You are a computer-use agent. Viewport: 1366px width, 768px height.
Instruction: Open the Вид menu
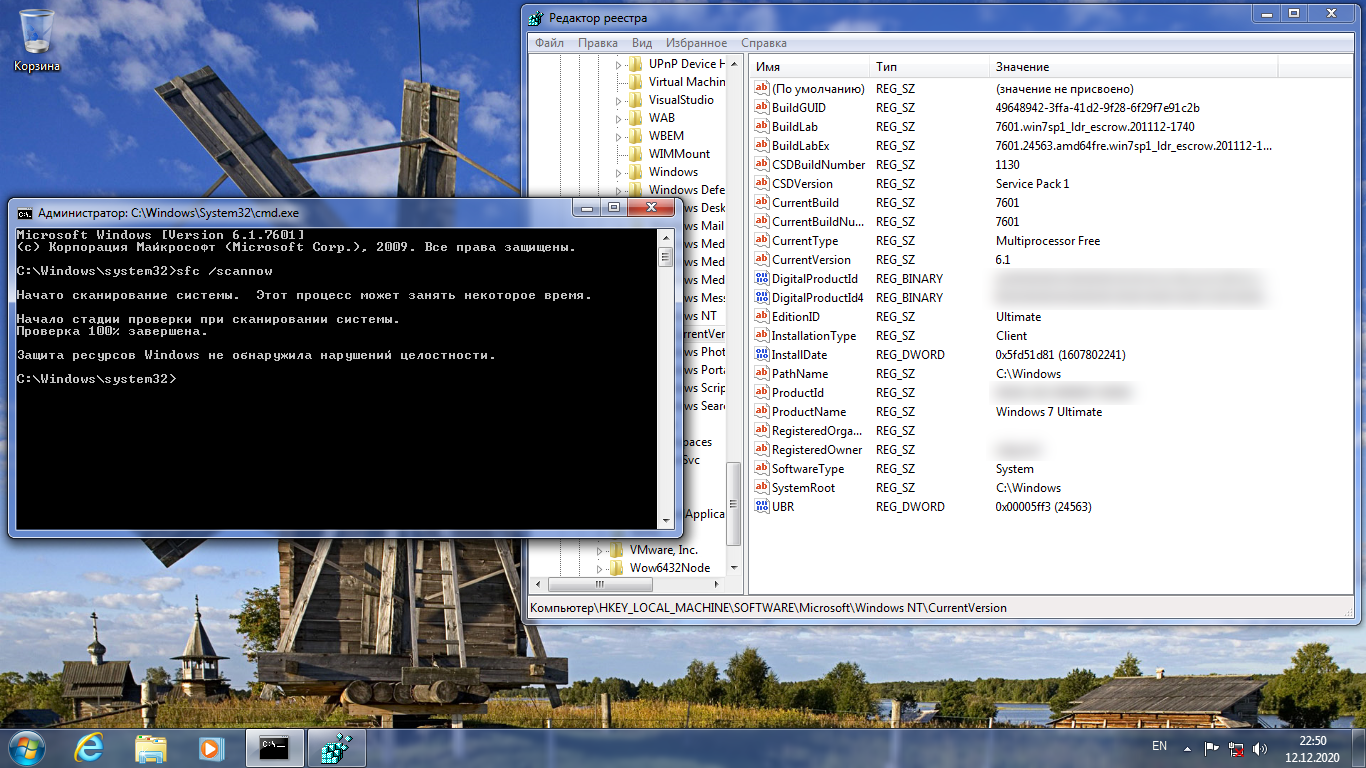[642, 43]
